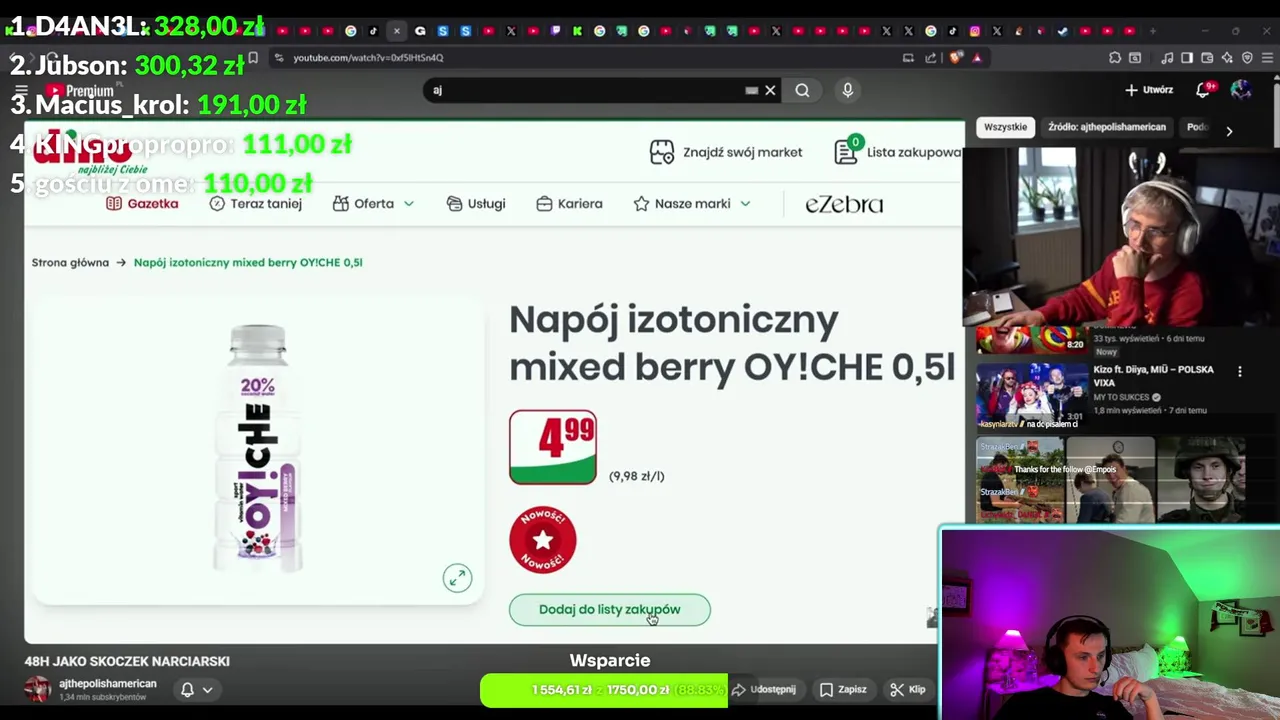Expand the subscription bell chevron dropdown

point(208,689)
